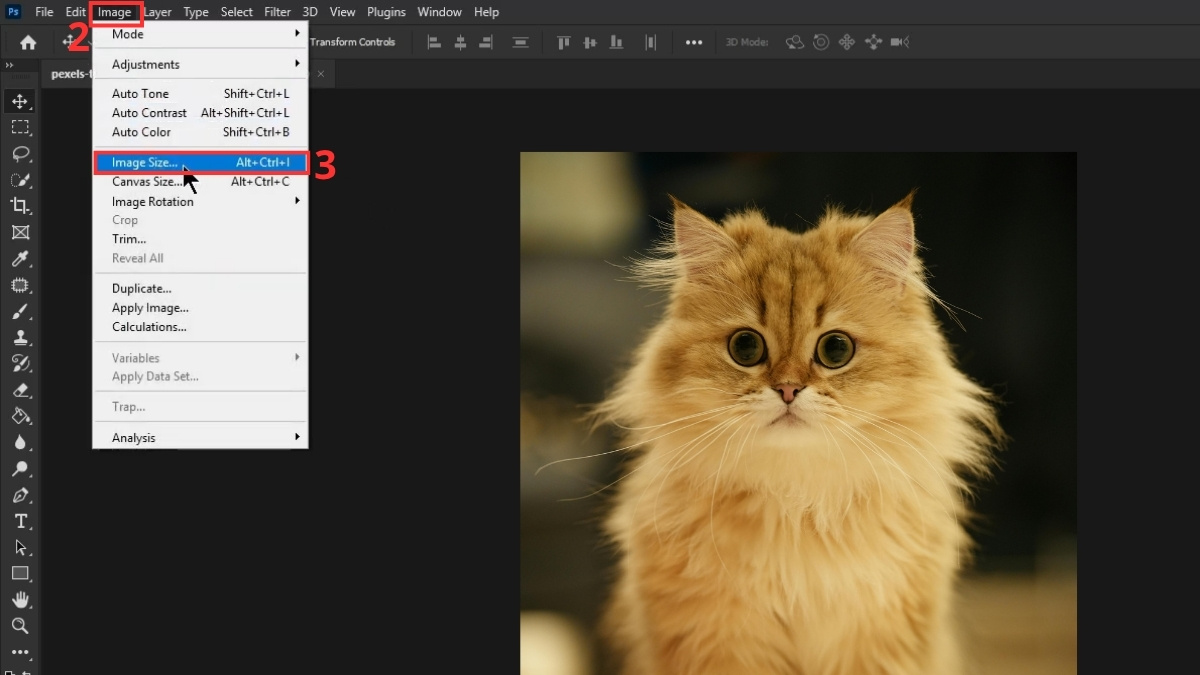Expand the Analysis submenu
The width and height of the screenshot is (1200, 675).
(200, 438)
